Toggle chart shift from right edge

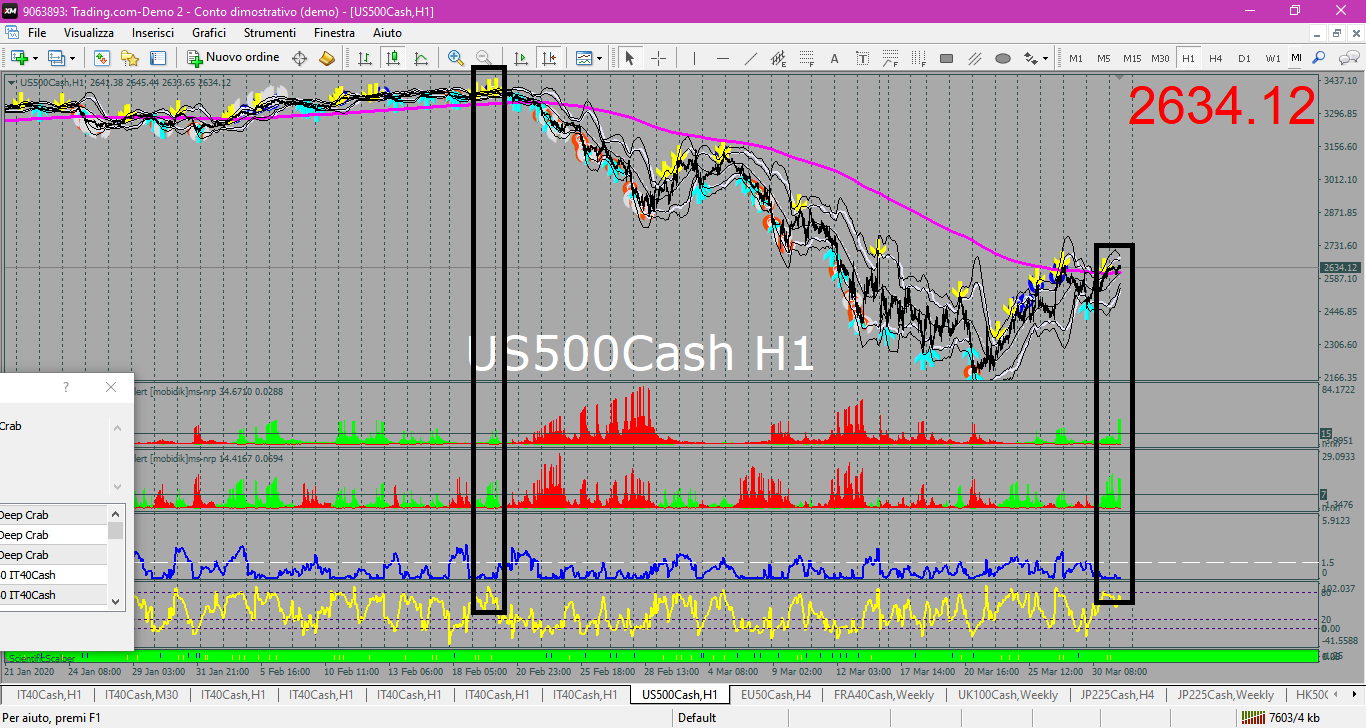pos(549,58)
